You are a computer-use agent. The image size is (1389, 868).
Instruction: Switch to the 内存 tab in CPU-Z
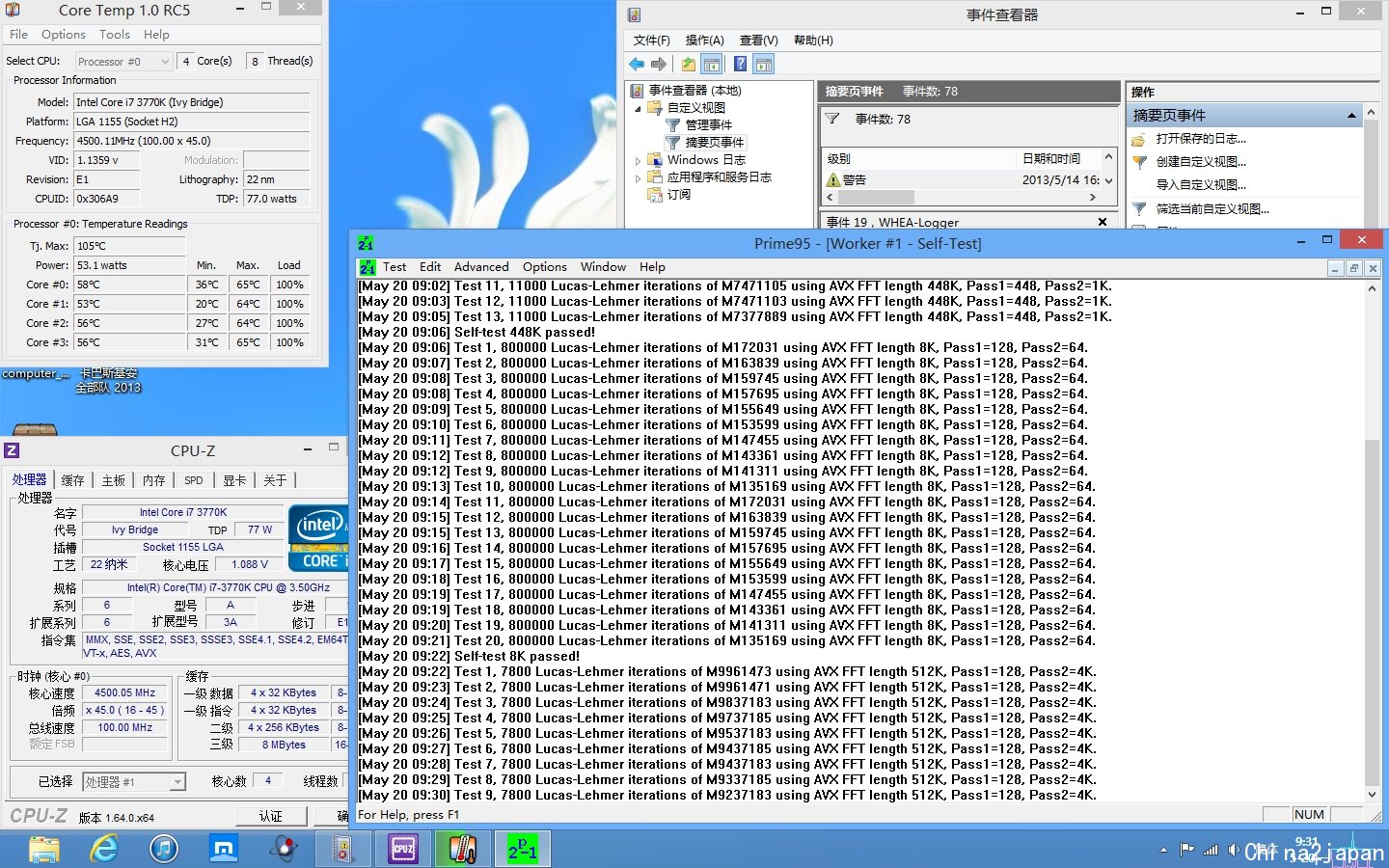click(x=153, y=480)
